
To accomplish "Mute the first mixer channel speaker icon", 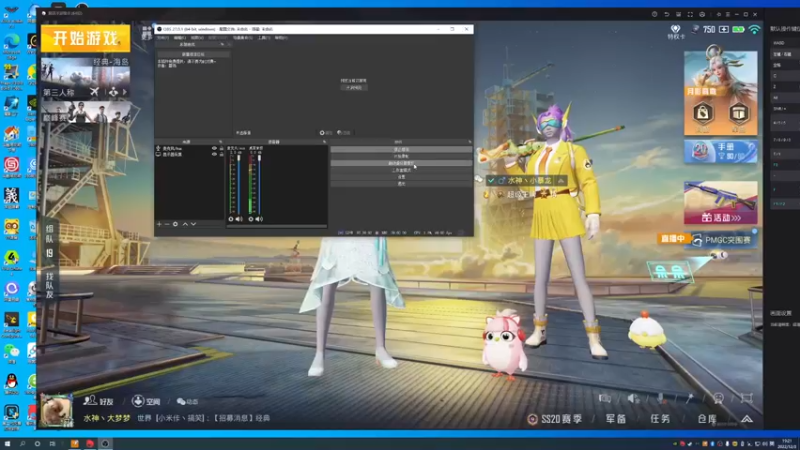I will pos(239,219).
